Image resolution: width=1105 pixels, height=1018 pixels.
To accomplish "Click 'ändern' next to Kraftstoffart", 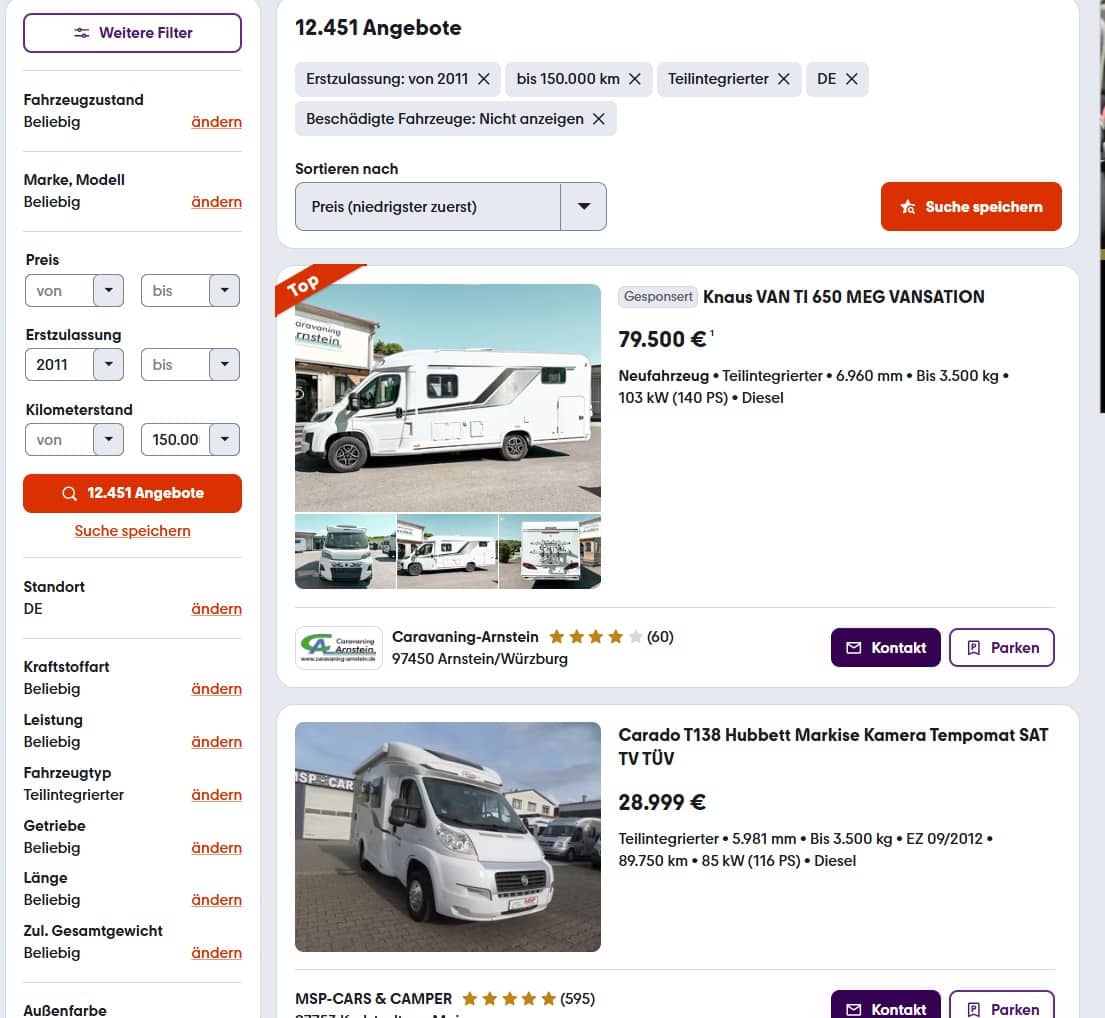I will point(217,689).
